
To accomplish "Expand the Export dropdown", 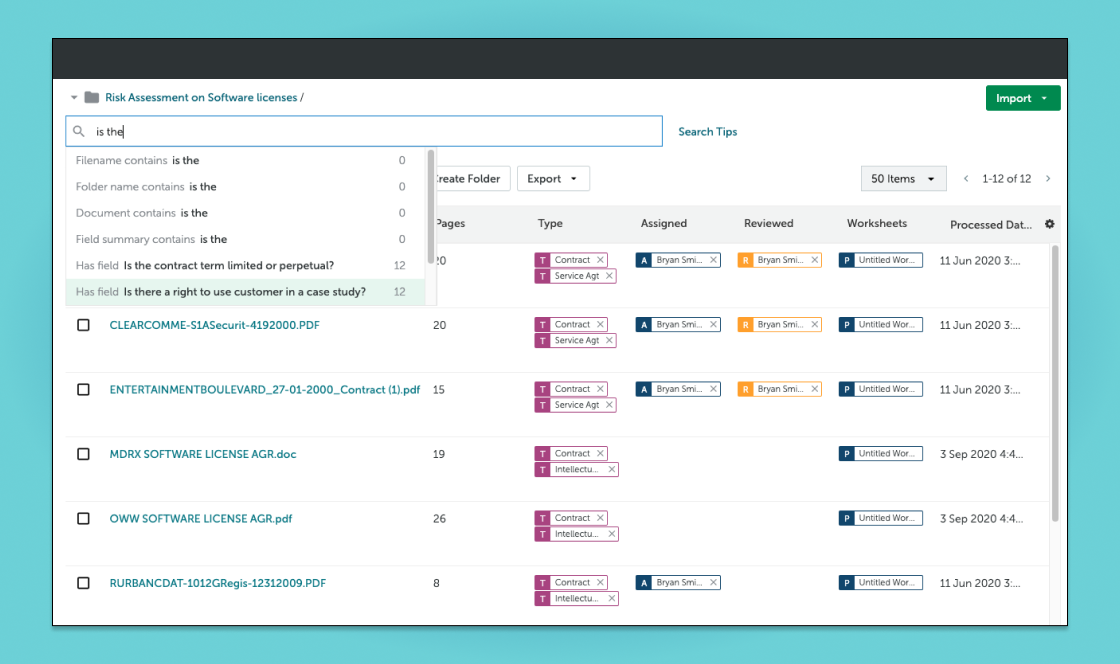I will point(552,179).
